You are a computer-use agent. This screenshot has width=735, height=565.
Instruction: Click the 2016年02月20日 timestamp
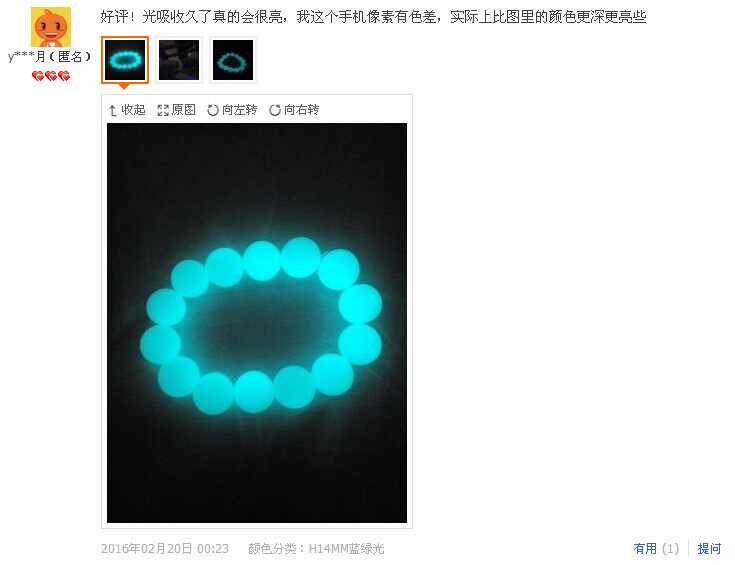tap(165, 549)
